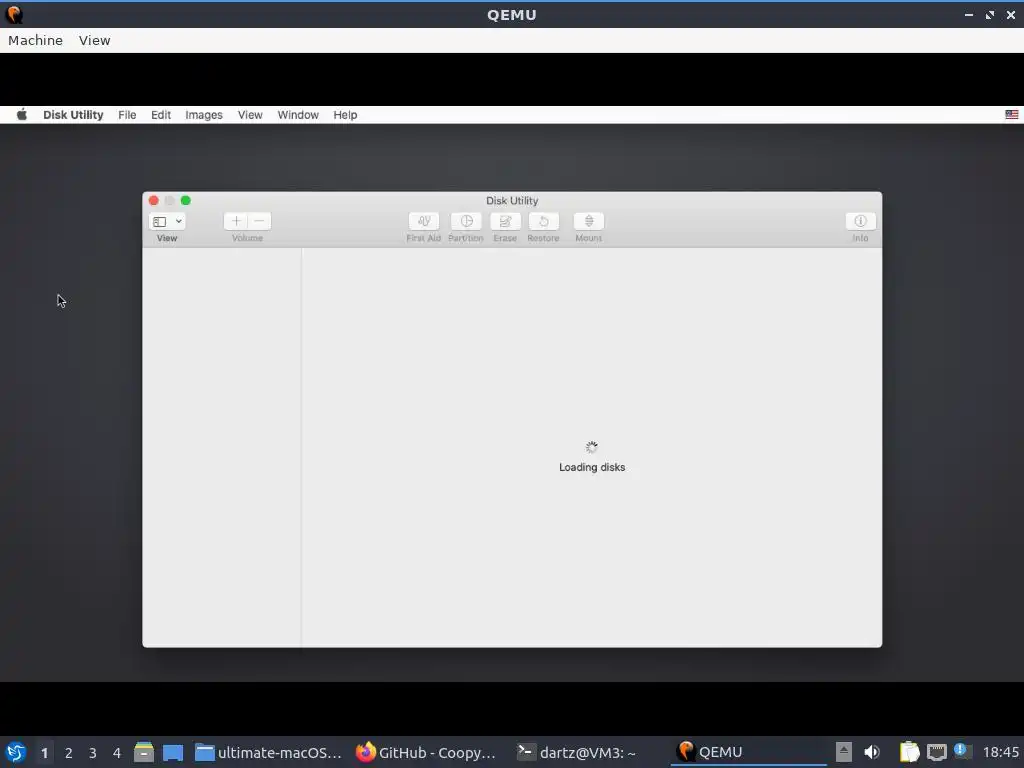Image resolution: width=1024 pixels, height=768 pixels.
Task: Open the volume speaker tray icon
Action: [x=872, y=752]
